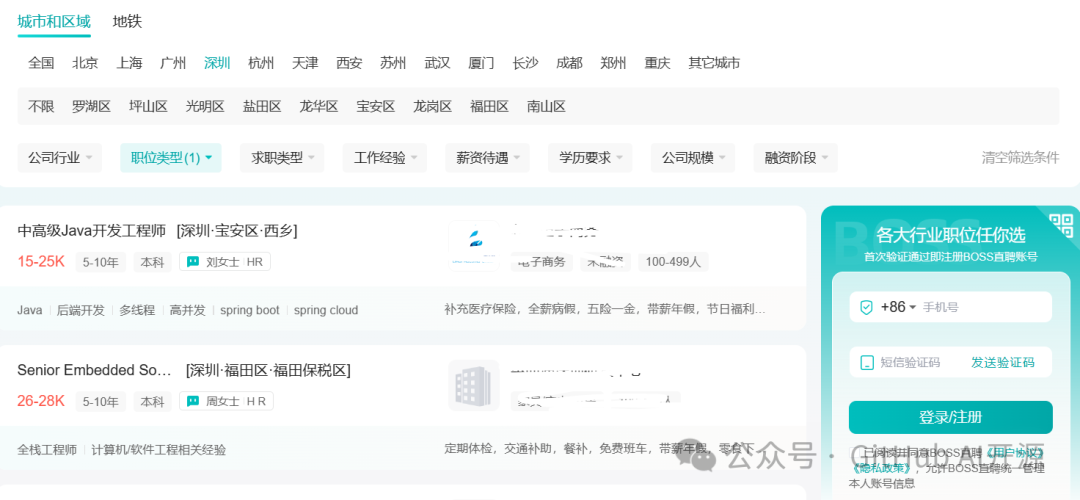Click the spring cloud skill tag
Screen dimensions: 1080x500
(x=326, y=311)
